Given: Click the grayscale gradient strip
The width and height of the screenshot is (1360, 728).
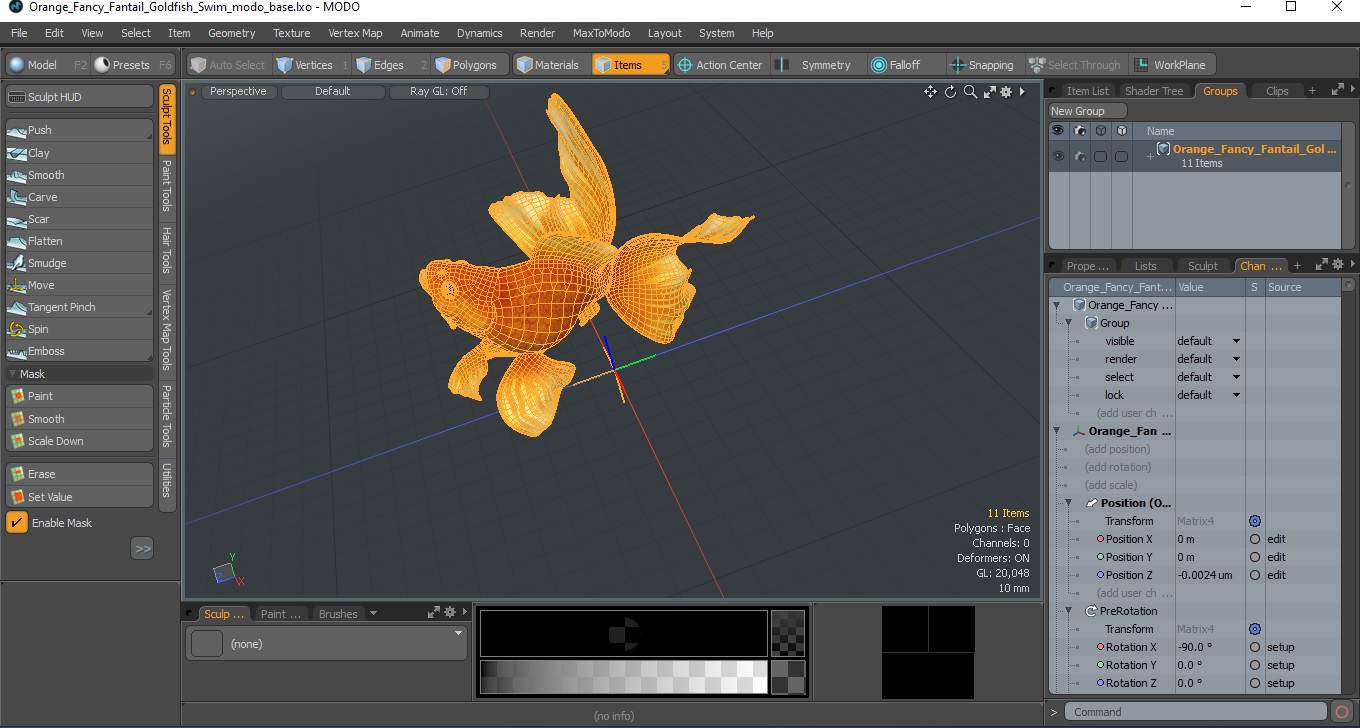Looking at the screenshot, I should click(623, 677).
